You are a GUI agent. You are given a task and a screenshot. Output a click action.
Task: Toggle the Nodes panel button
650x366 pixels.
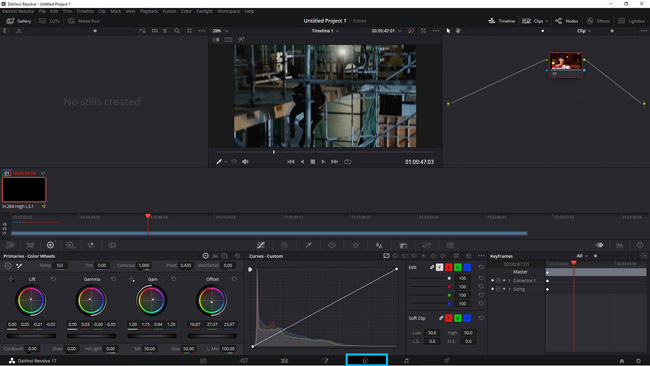click(x=567, y=21)
